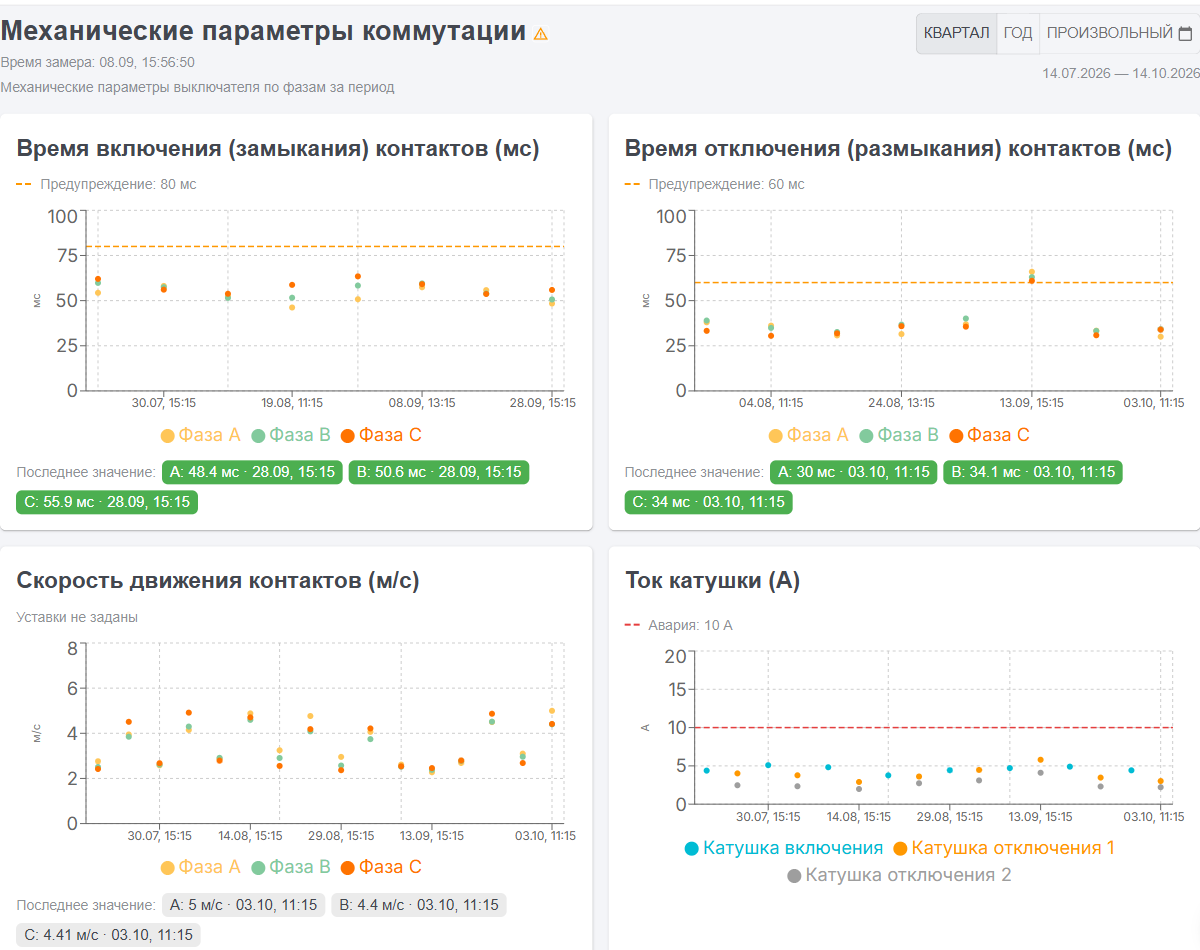Toggle Фаза C in the contact speed legend
Viewport: 1200px width, 950px height.
(381, 867)
